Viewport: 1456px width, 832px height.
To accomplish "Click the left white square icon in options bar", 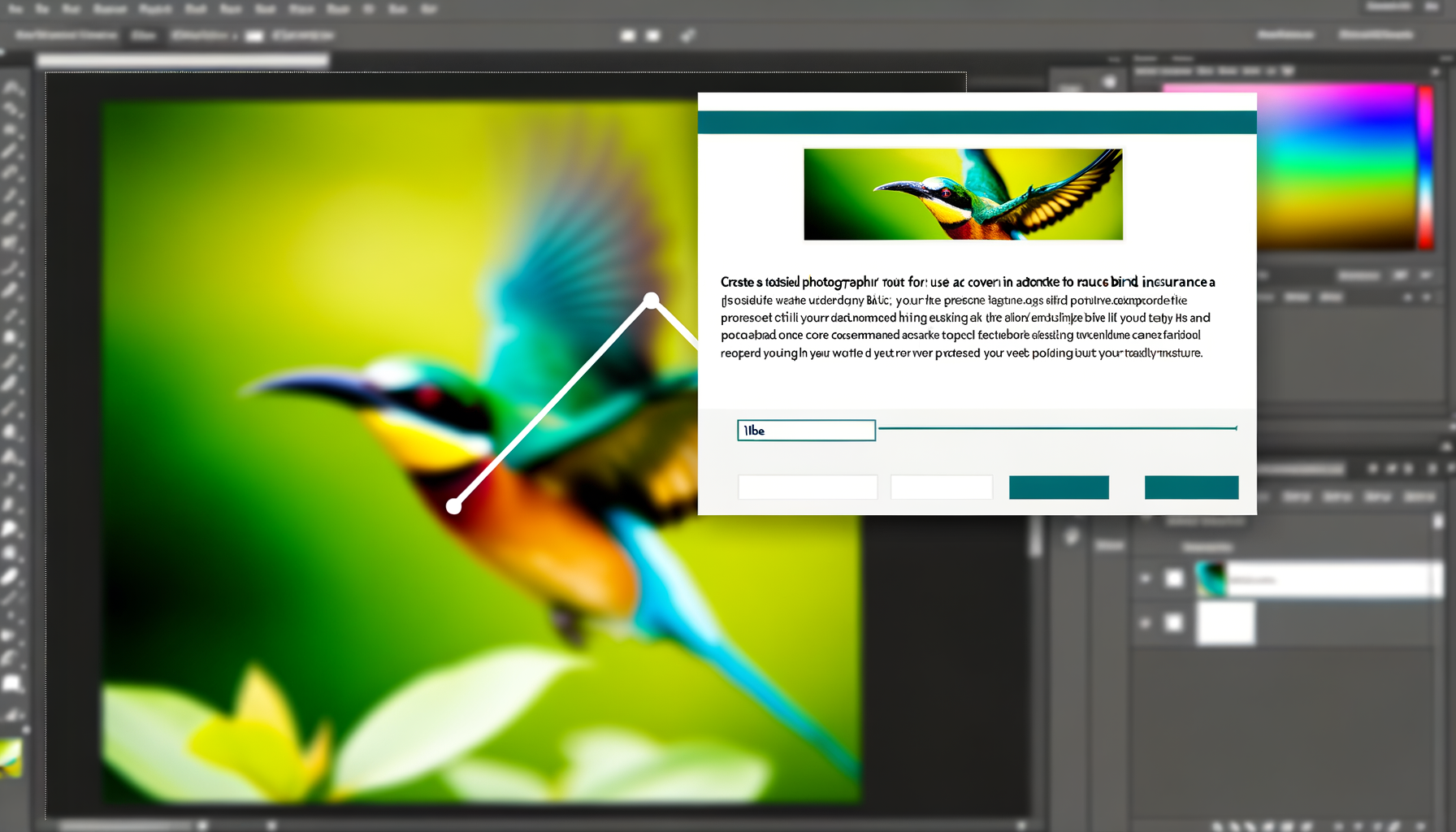I will click(627, 36).
